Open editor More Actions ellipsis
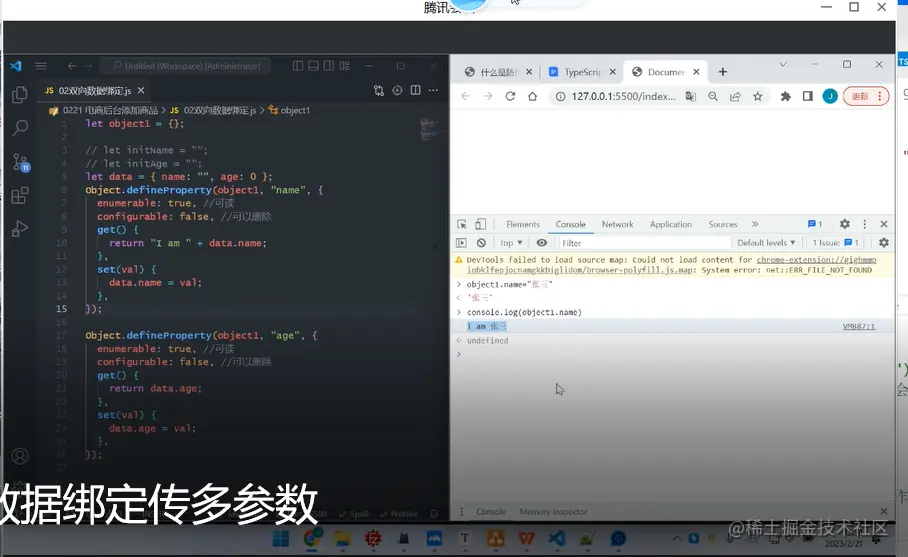The height and width of the screenshot is (557, 908). (x=433, y=90)
